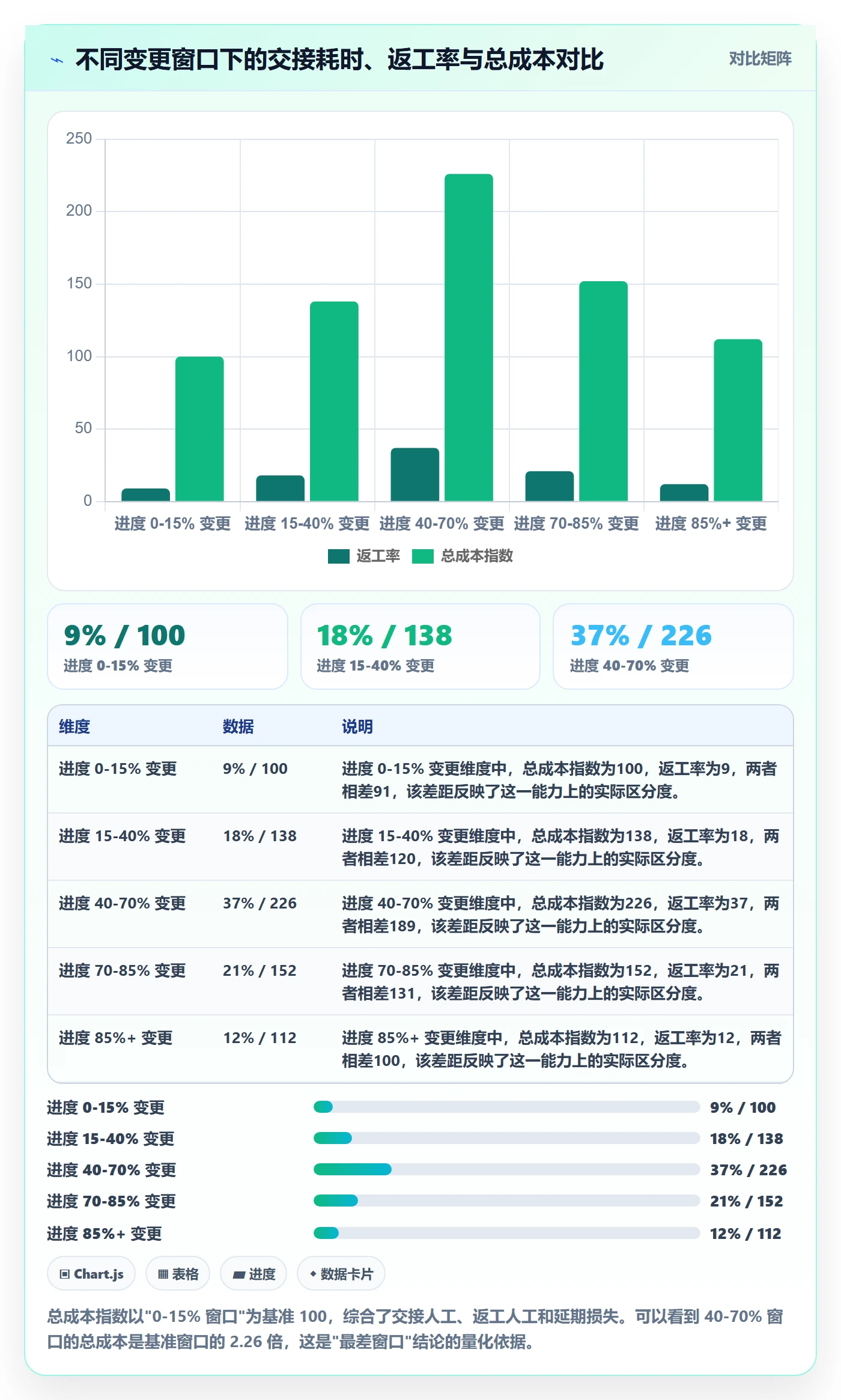This screenshot has width=841, height=1400.
Task: Click the 进度 0-15% 变更 progress bar
Action: (x=507, y=1107)
